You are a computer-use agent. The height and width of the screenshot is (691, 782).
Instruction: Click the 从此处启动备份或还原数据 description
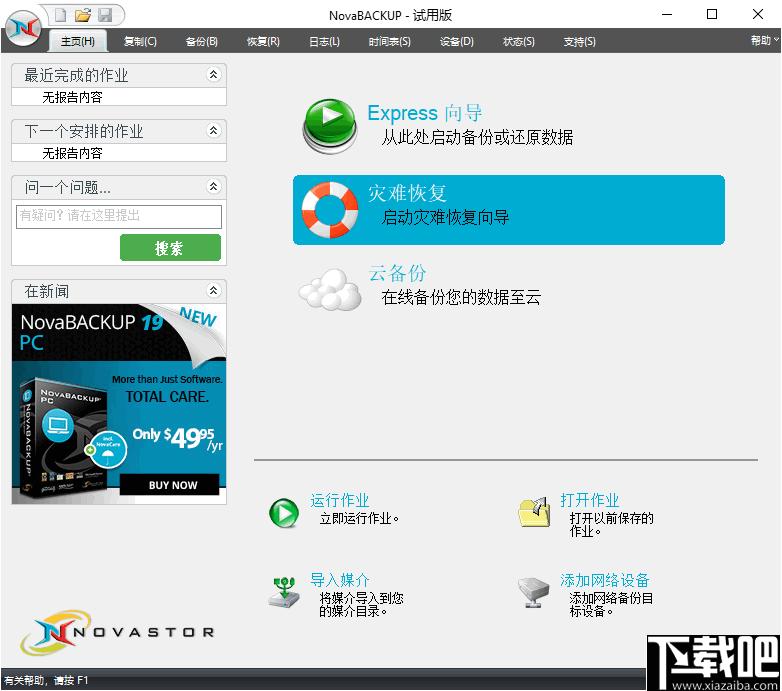click(x=477, y=138)
